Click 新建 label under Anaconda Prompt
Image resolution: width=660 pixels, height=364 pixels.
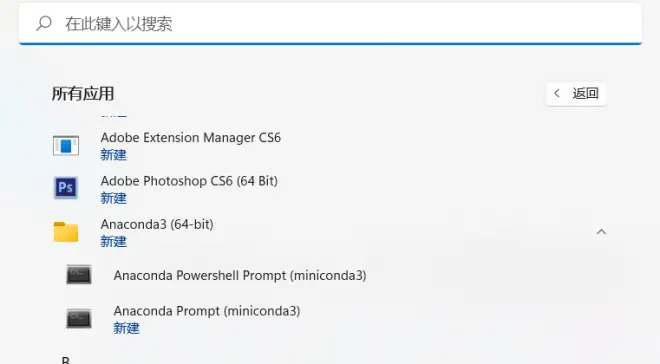126,328
